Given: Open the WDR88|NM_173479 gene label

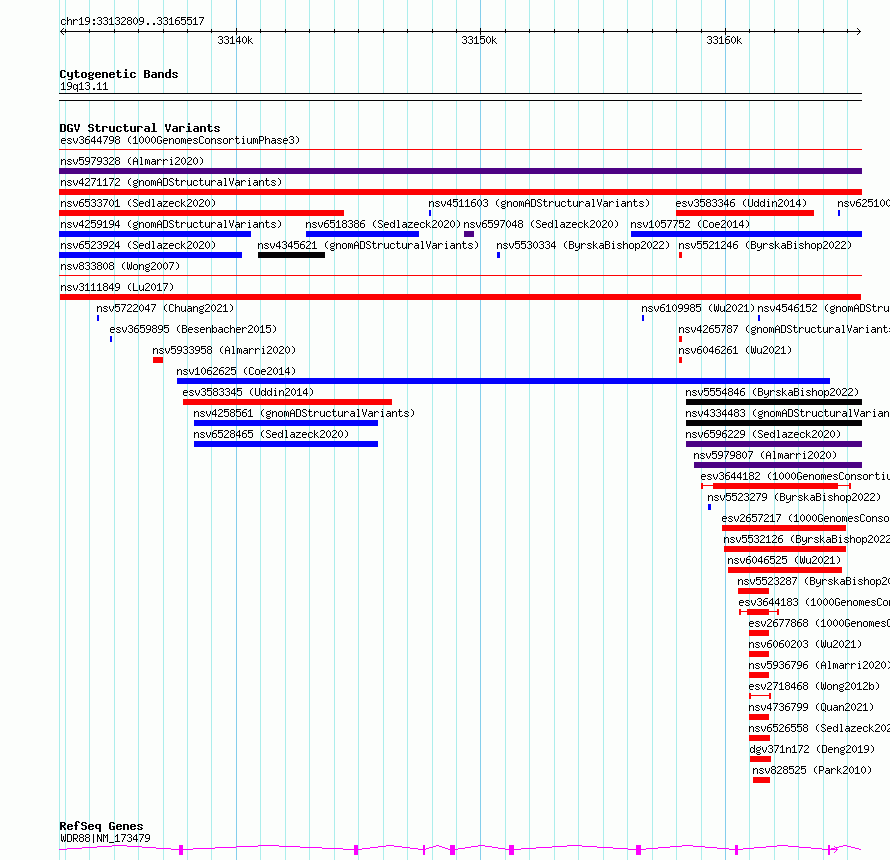Looking at the screenshot, I should [x=105, y=838].
